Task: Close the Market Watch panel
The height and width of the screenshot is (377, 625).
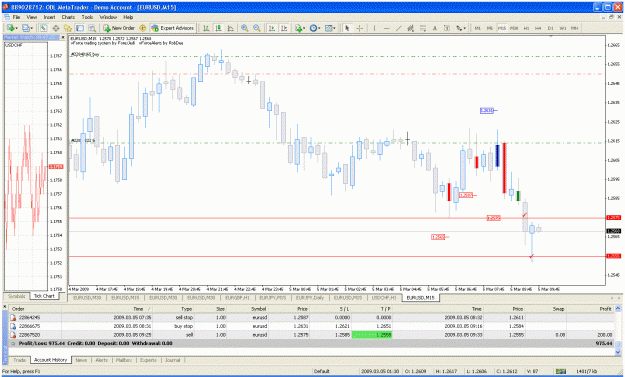Action: (x=63, y=37)
